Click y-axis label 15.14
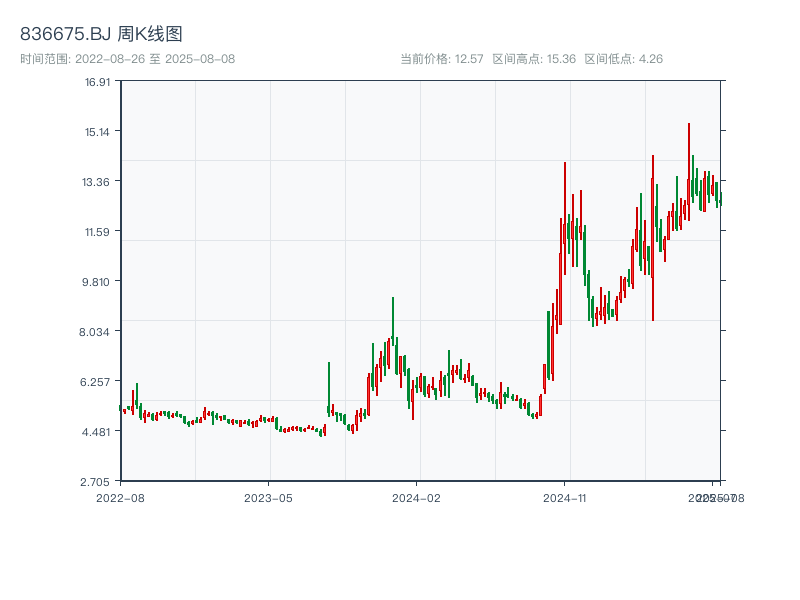The image size is (800, 600). (x=97, y=132)
